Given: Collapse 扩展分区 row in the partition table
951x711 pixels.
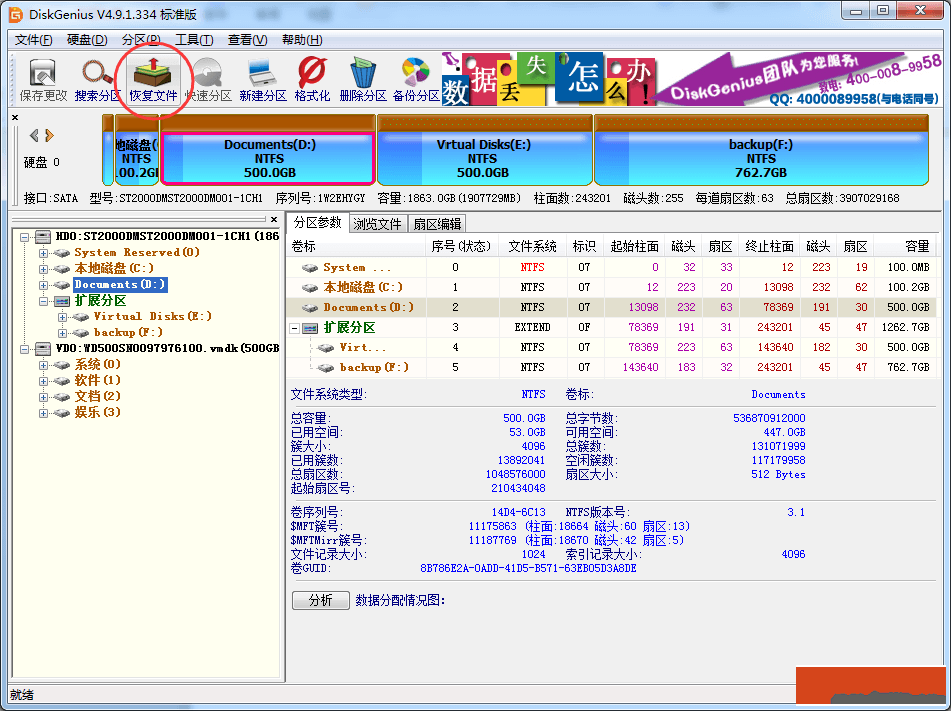Looking at the screenshot, I should pos(295,328).
